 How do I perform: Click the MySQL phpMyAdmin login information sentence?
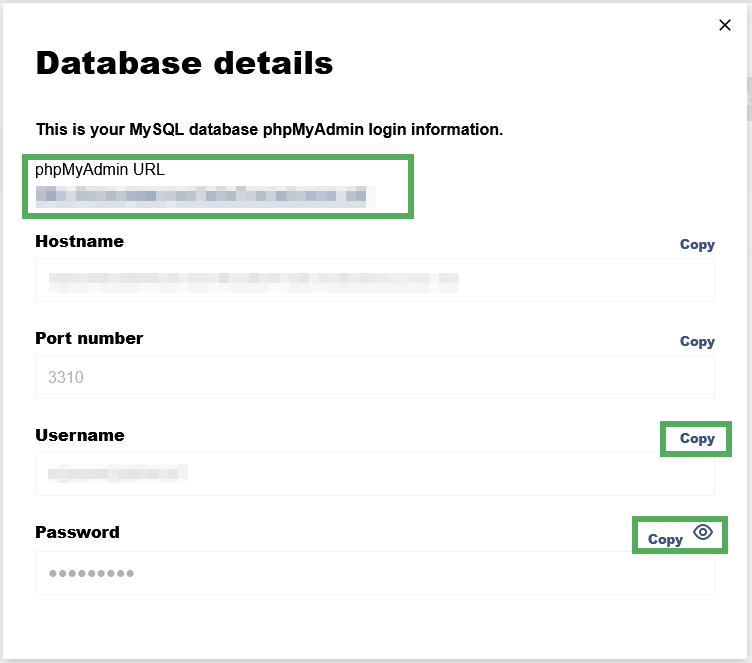(270, 130)
